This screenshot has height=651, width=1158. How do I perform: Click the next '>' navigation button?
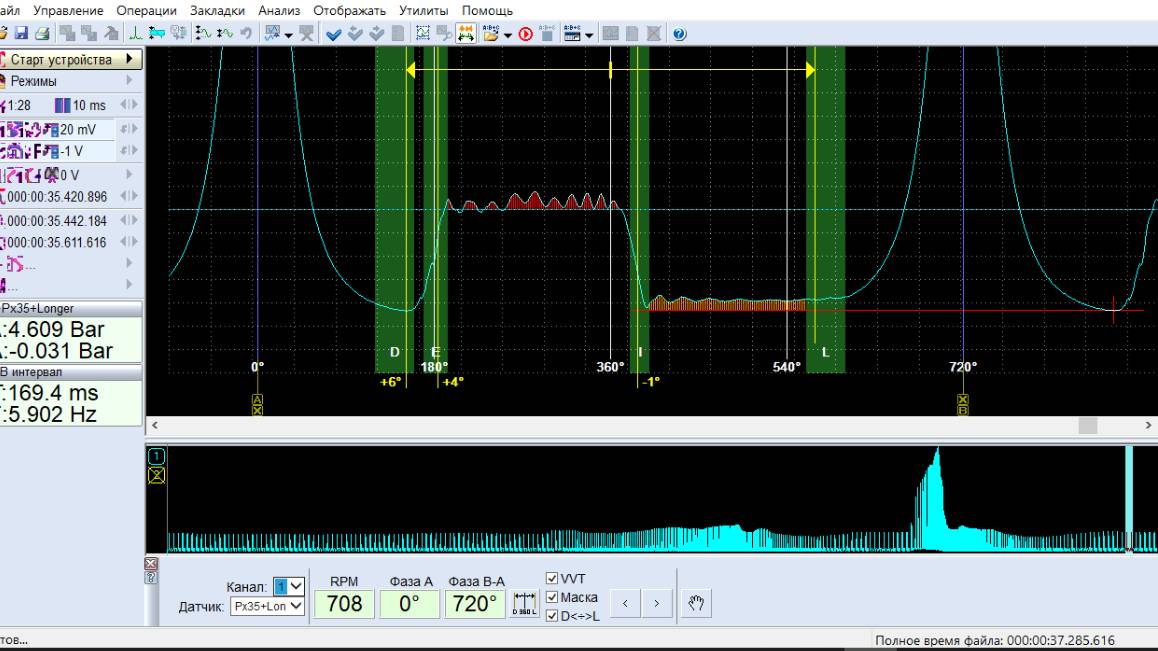pos(656,603)
